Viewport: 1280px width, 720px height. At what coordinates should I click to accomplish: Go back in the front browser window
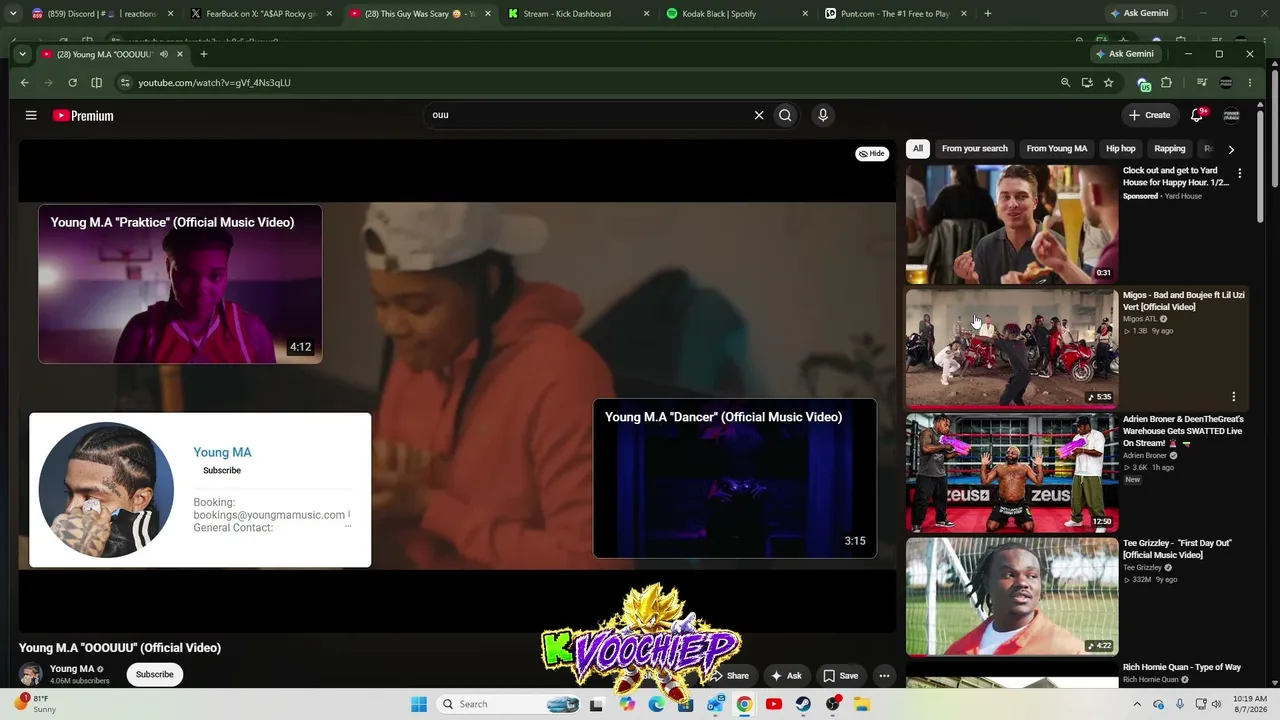click(x=25, y=83)
